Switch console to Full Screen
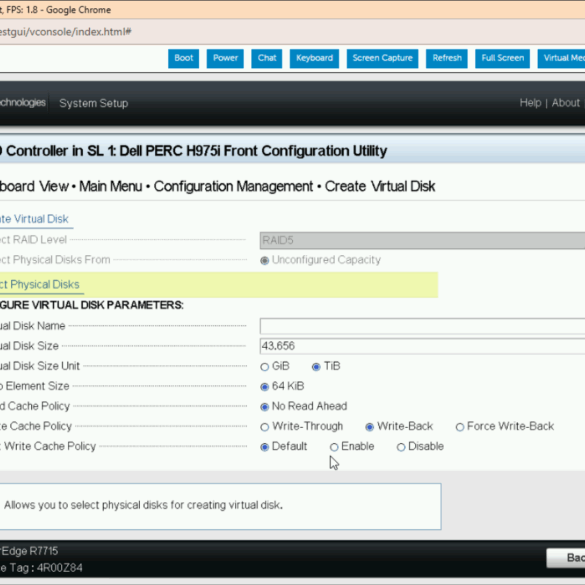Screen dimensions: 585x585 (502, 58)
